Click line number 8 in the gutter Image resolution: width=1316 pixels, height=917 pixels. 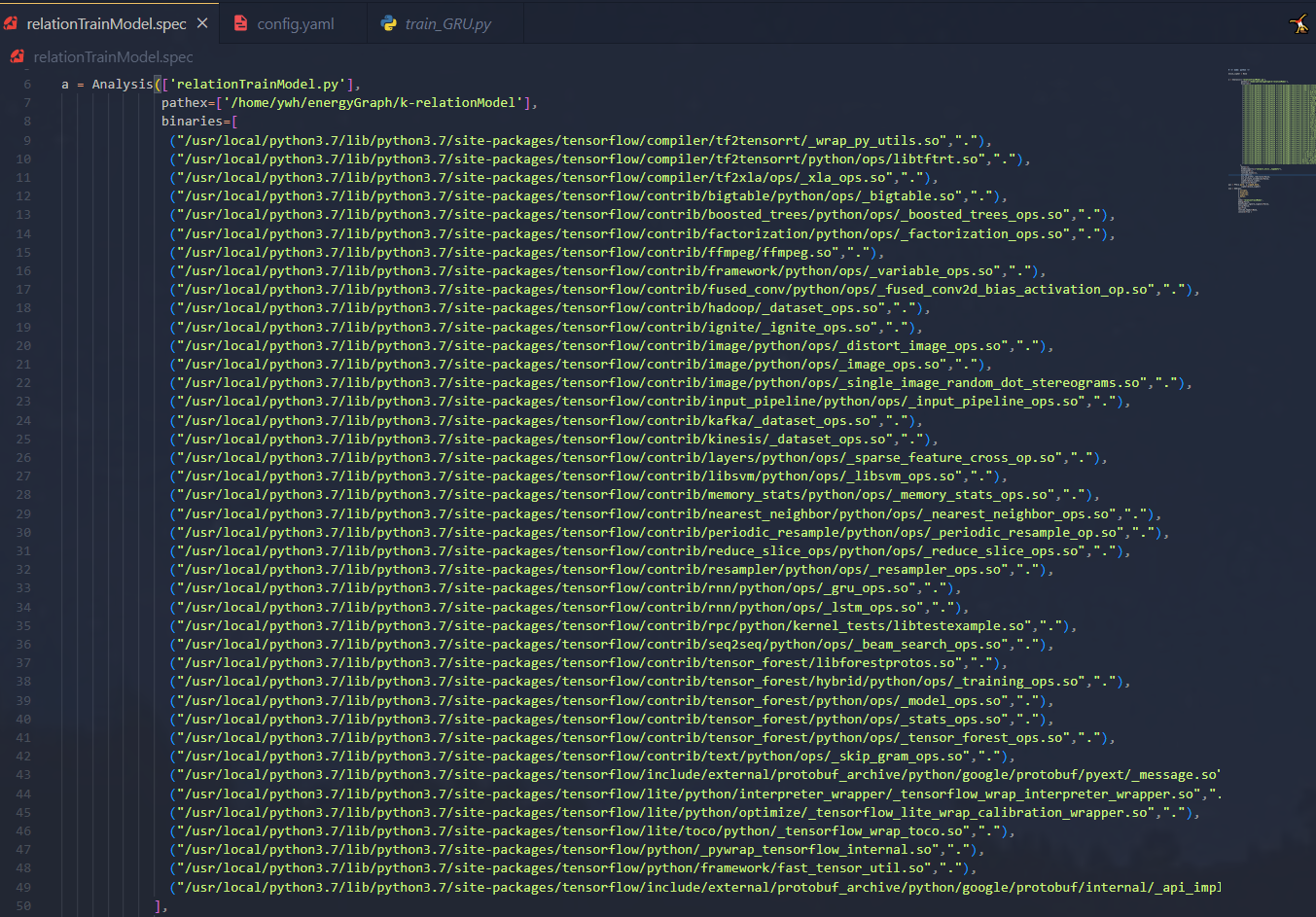tap(27, 122)
